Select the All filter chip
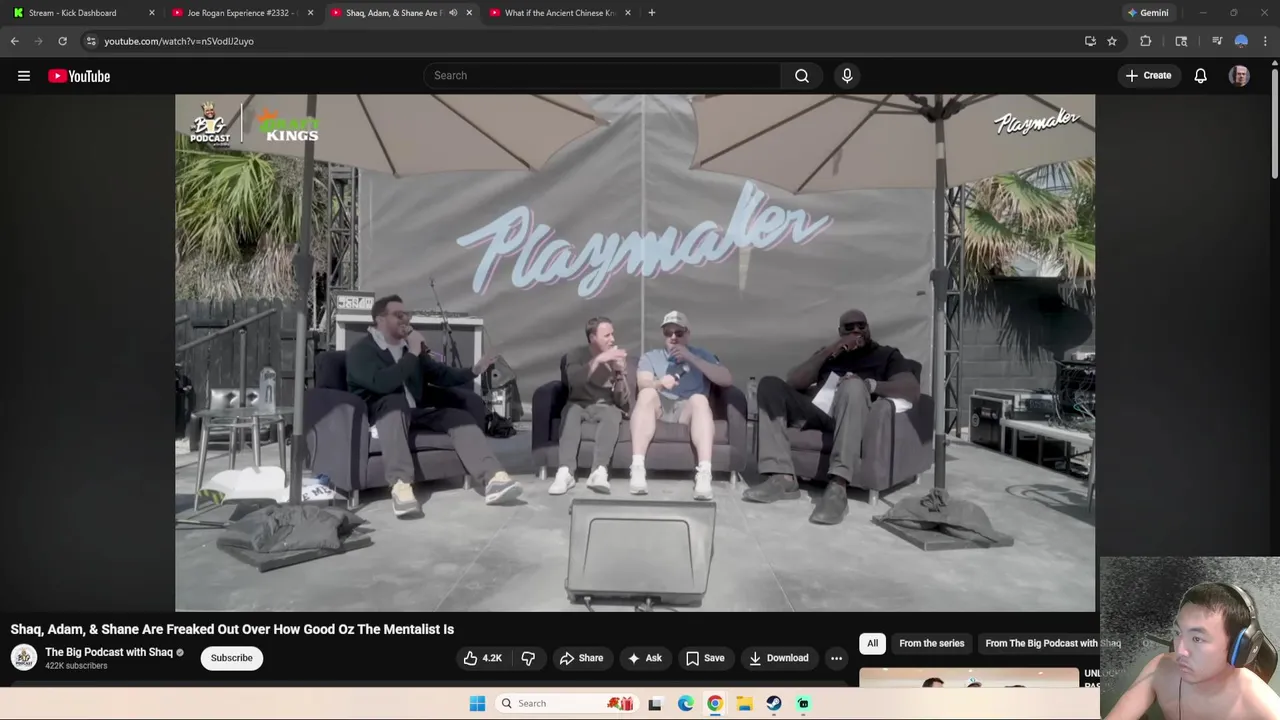 (x=872, y=643)
